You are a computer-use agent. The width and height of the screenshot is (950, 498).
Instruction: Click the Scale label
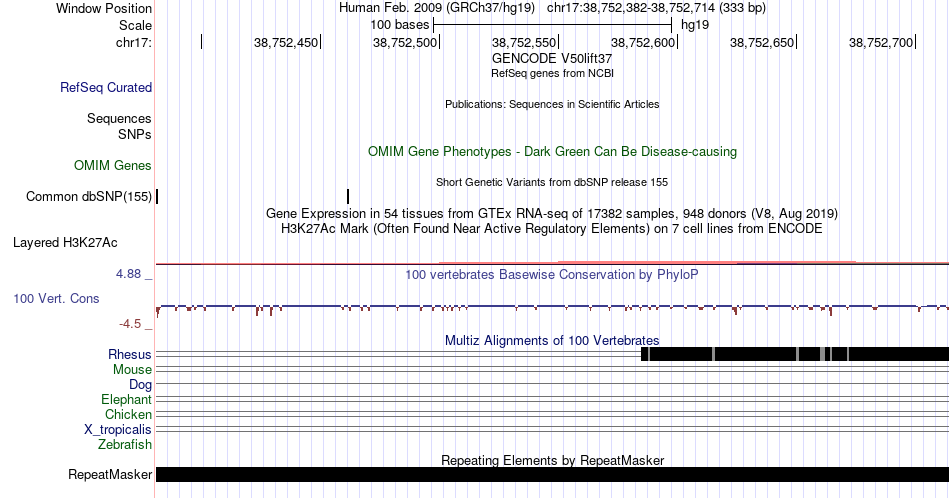click(135, 25)
